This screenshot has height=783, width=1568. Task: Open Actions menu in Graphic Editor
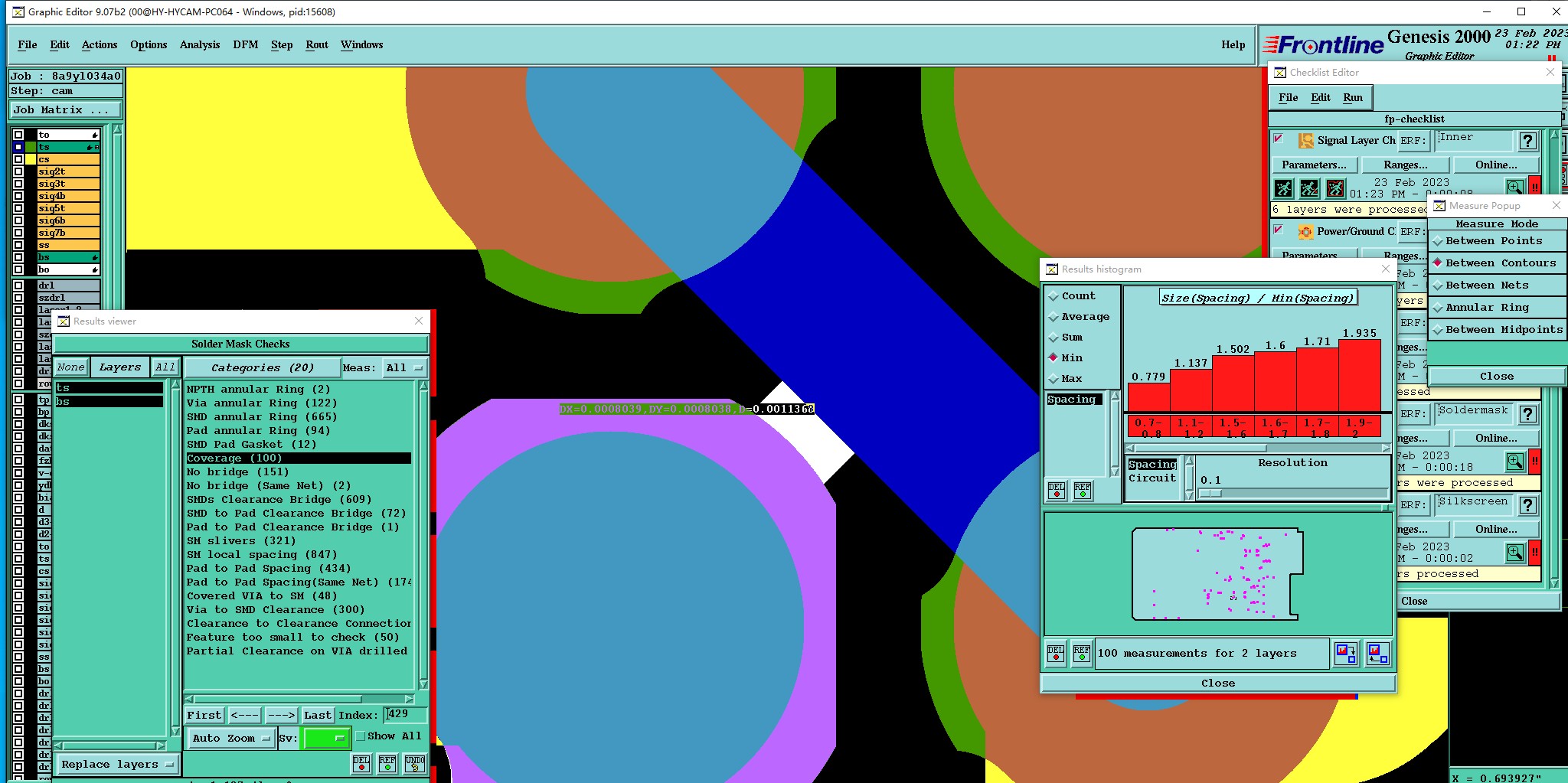[x=100, y=45]
